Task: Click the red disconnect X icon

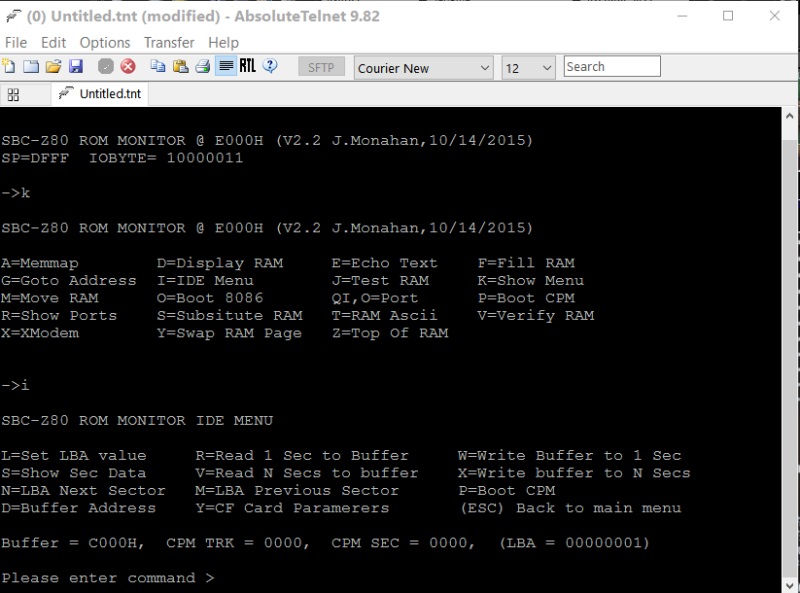Action: click(x=128, y=66)
